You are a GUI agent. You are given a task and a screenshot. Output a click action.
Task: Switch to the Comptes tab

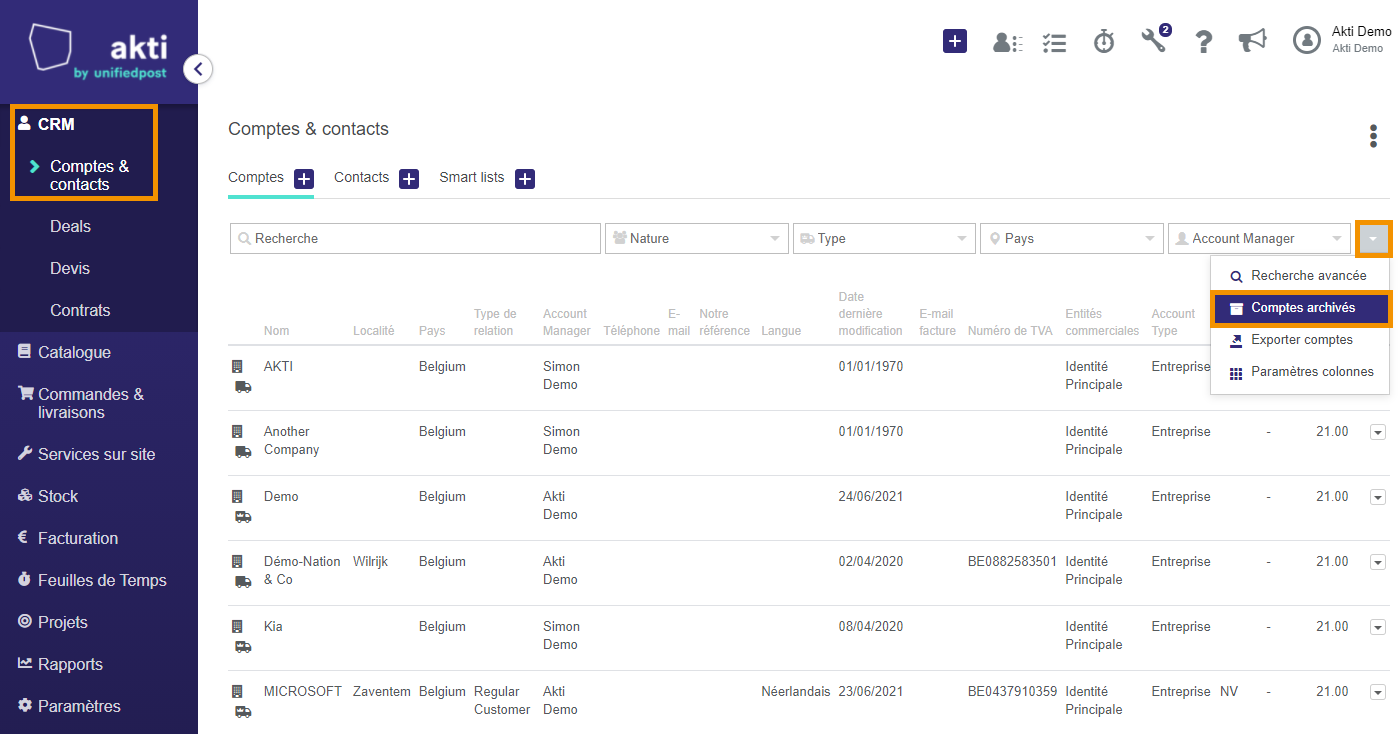[x=256, y=177]
